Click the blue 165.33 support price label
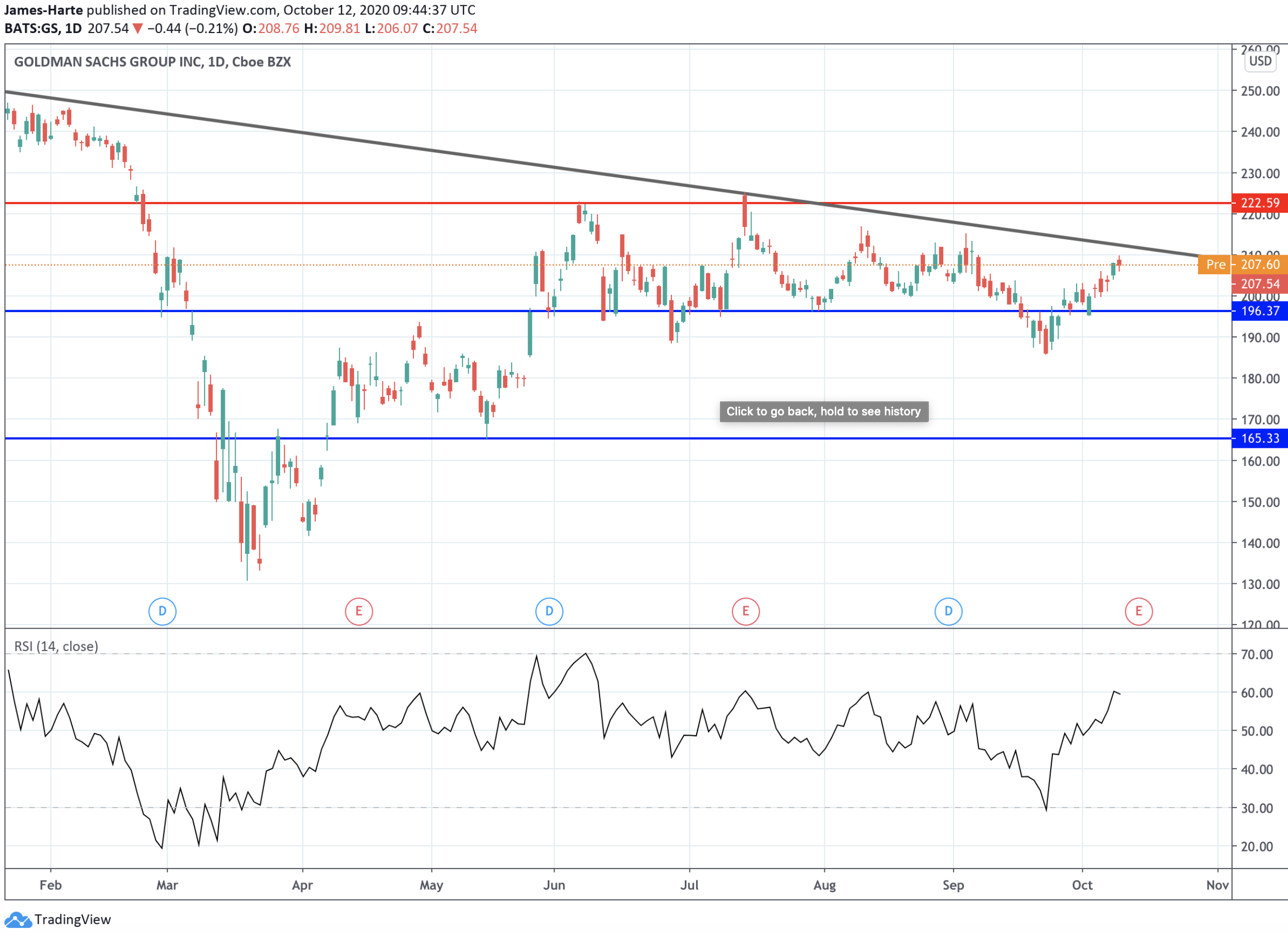Image resolution: width=1288 pixels, height=932 pixels. pyautogui.click(x=1260, y=438)
